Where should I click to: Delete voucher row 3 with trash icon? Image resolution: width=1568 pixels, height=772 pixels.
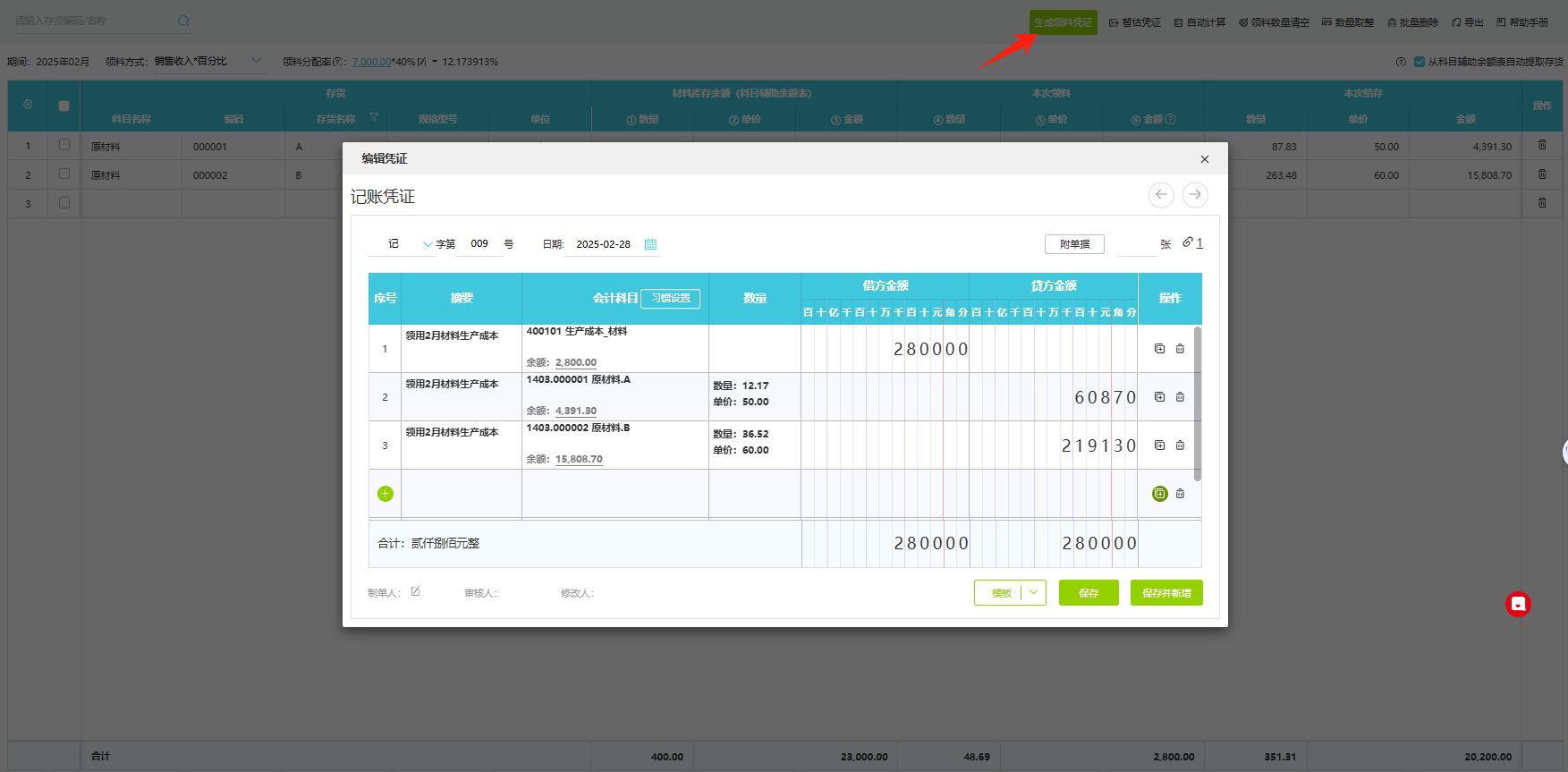point(1180,445)
